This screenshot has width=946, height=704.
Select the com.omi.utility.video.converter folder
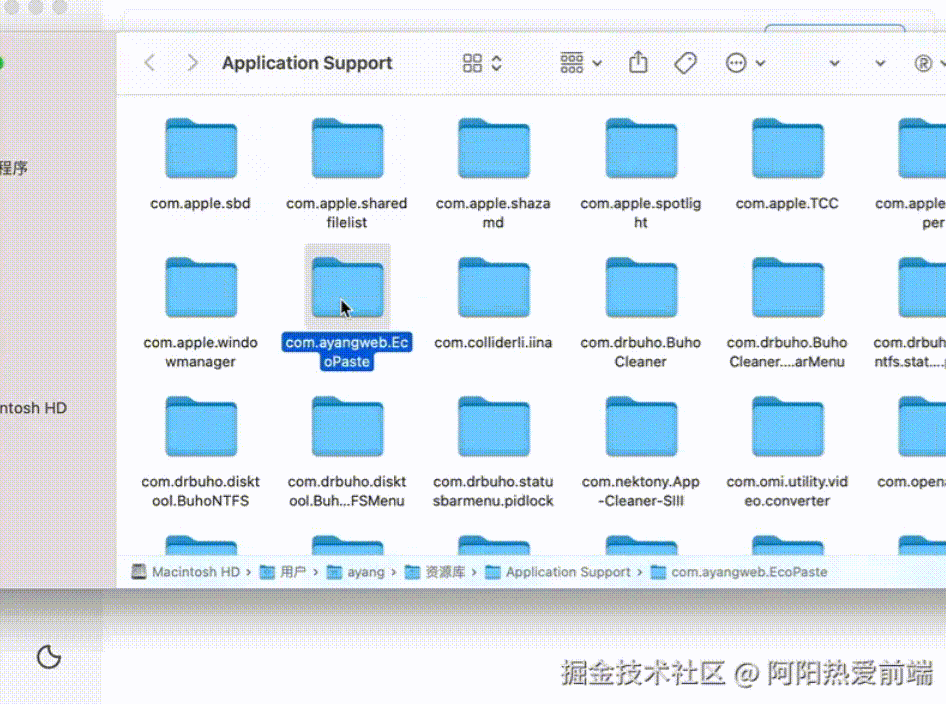coord(787,427)
